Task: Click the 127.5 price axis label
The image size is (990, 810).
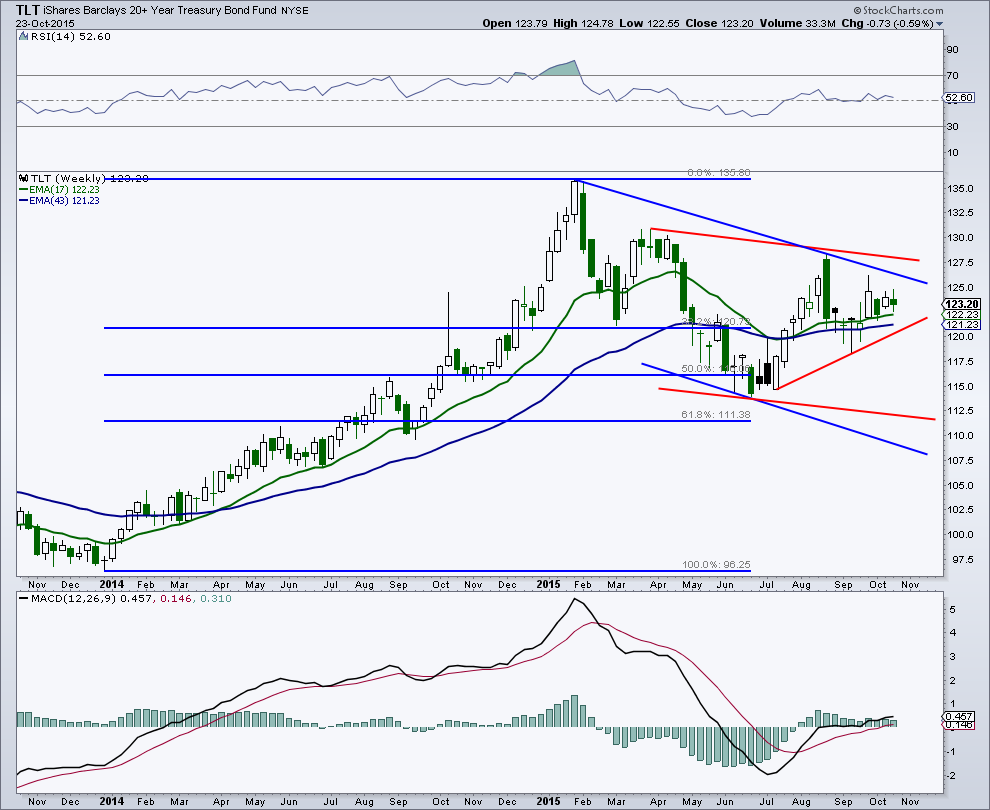Action: [x=960, y=263]
